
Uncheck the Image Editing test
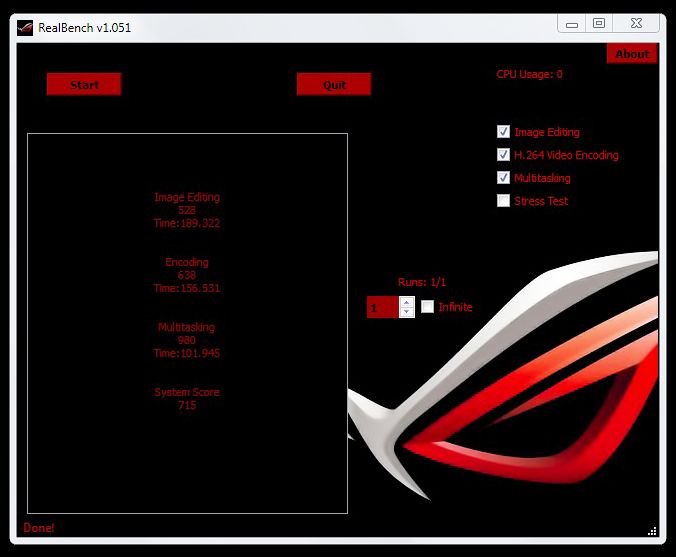(503, 131)
